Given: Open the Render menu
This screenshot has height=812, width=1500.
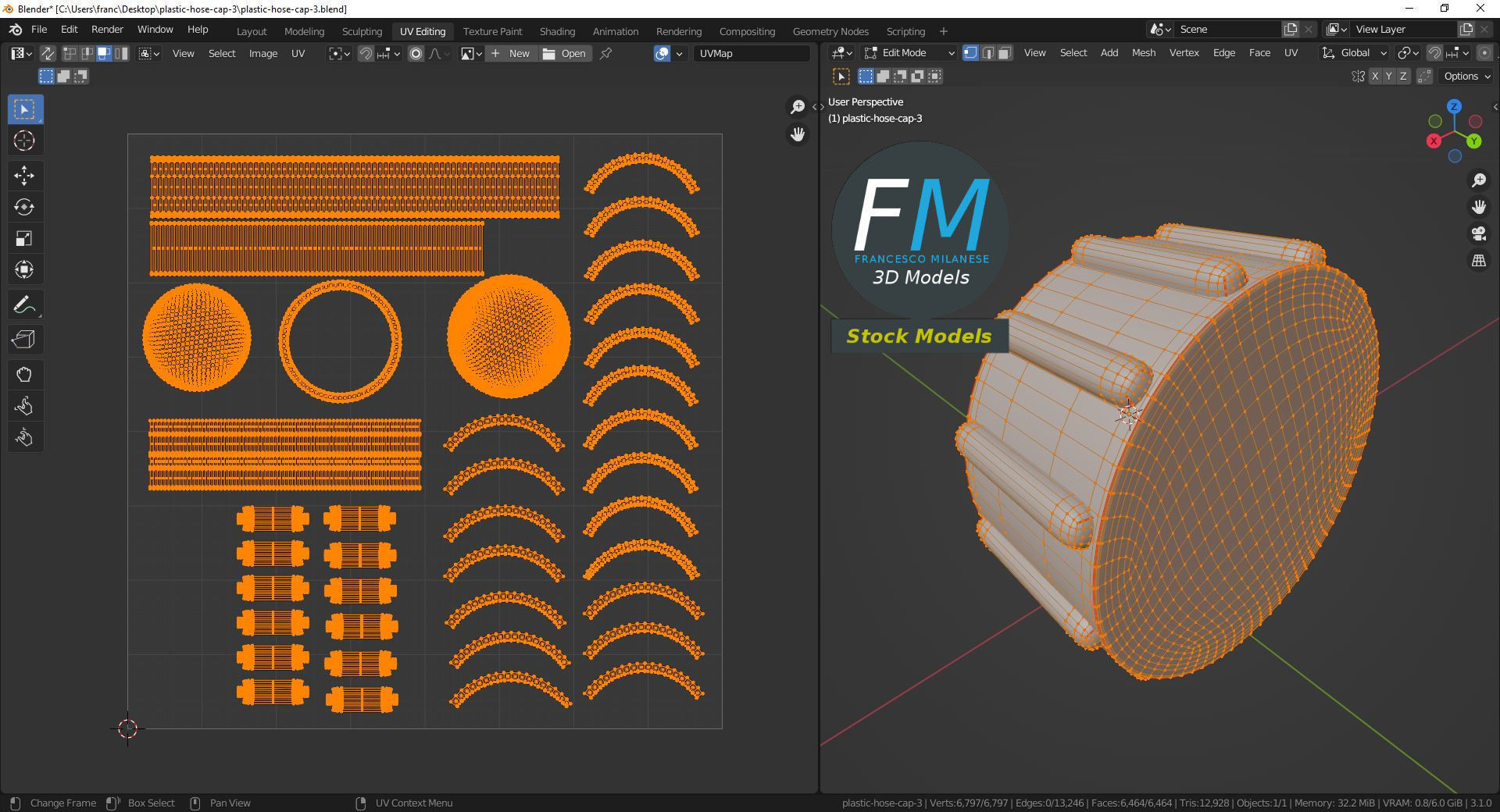Looking at the screenshot, I should (x=107, y=29).
